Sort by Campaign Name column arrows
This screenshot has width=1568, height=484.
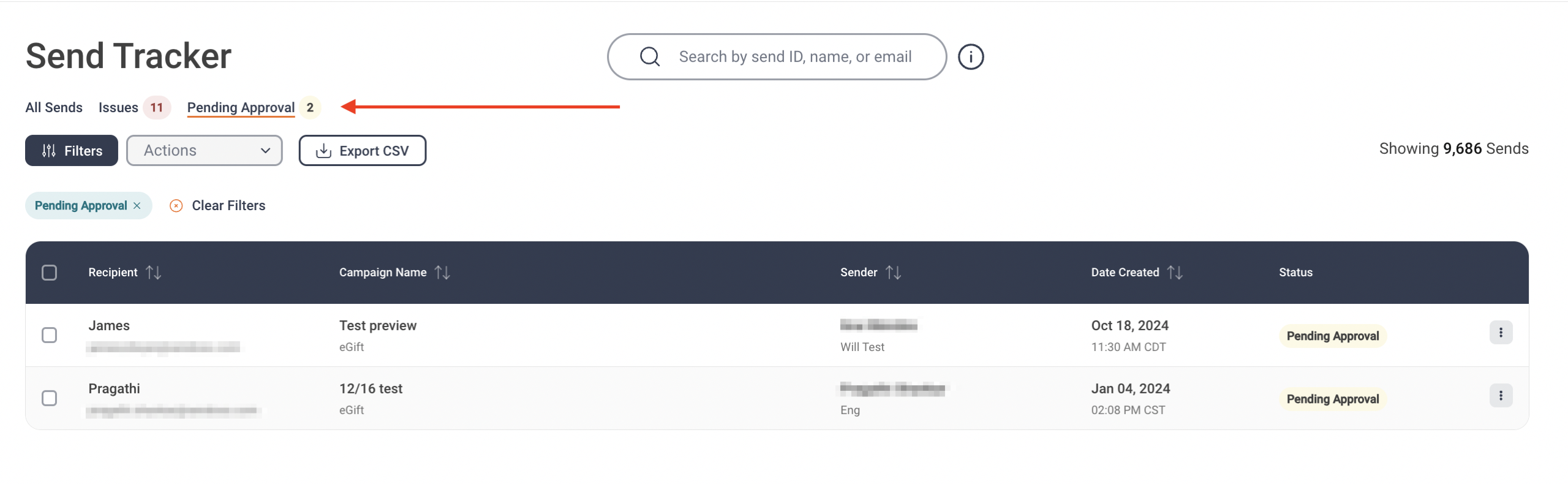[x=442, y=273]
